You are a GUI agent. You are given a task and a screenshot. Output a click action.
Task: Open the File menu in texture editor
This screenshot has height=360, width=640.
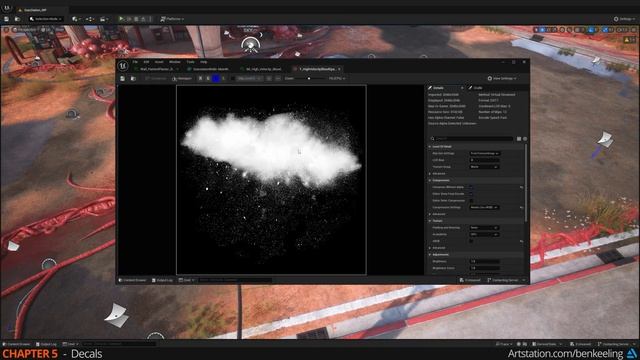[135, 62]
